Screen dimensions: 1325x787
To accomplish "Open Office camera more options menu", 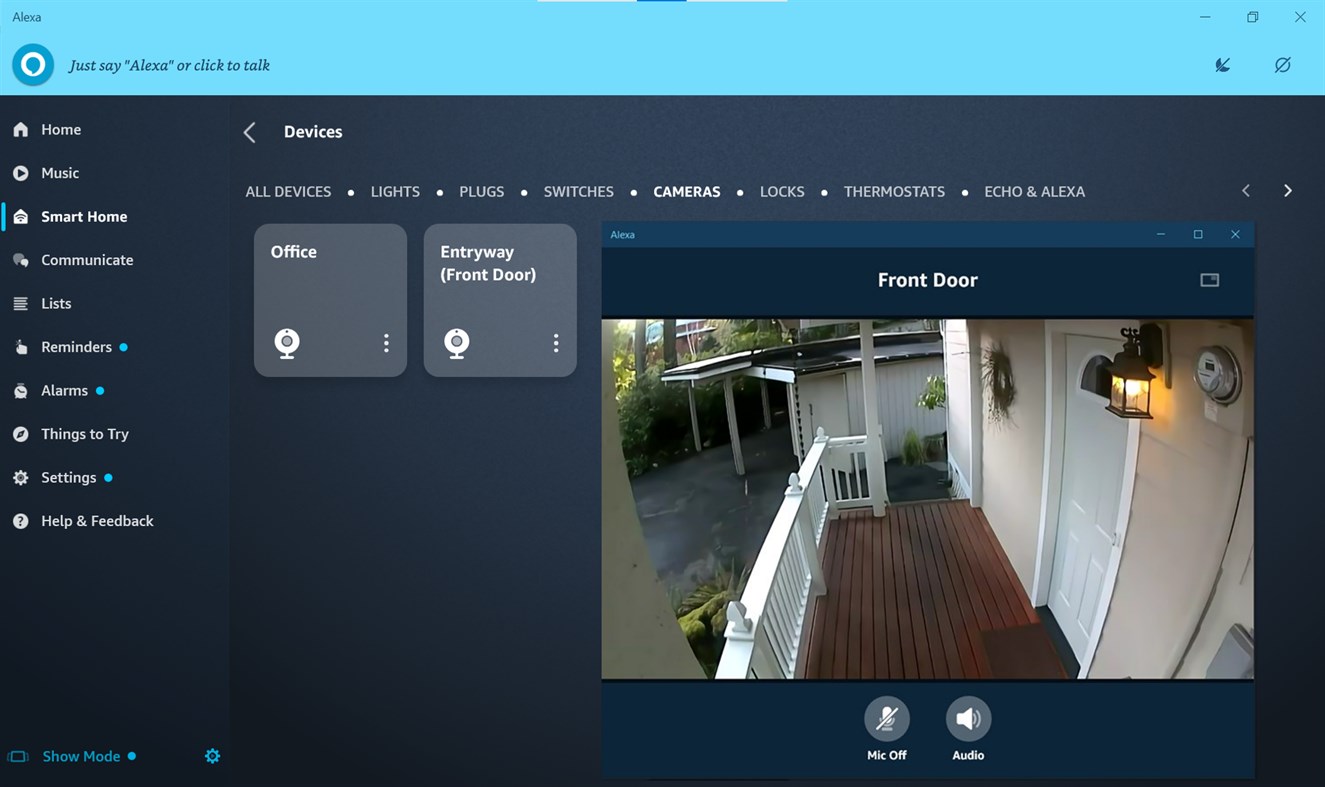I will 386,343.
